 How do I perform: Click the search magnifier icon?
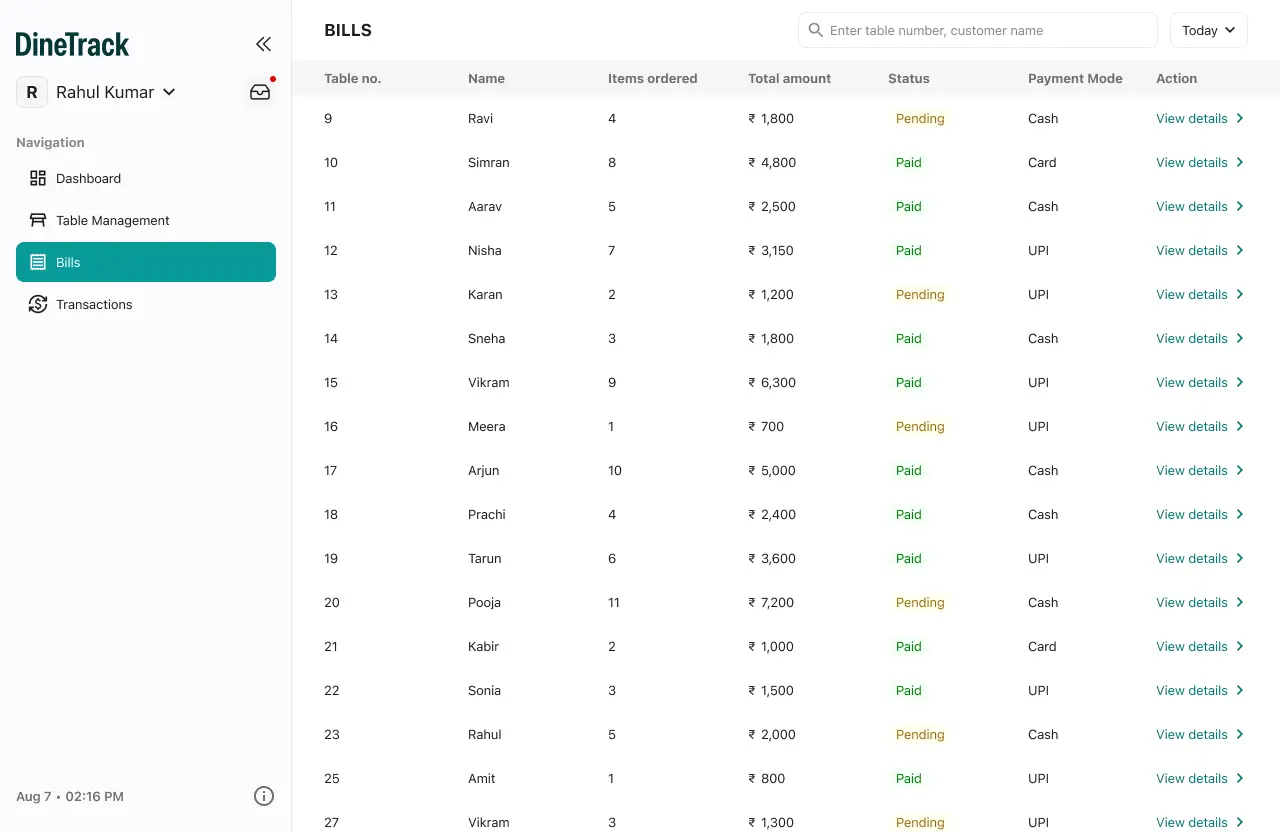[816, 30]
